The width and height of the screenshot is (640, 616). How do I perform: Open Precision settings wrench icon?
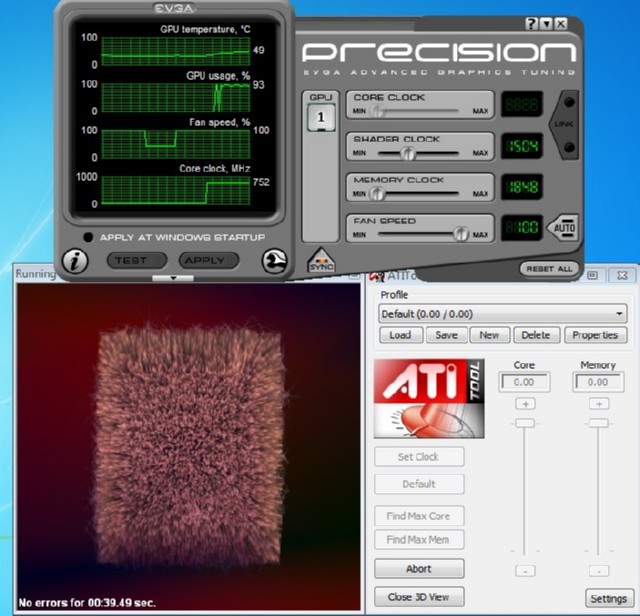coord(274,261)
